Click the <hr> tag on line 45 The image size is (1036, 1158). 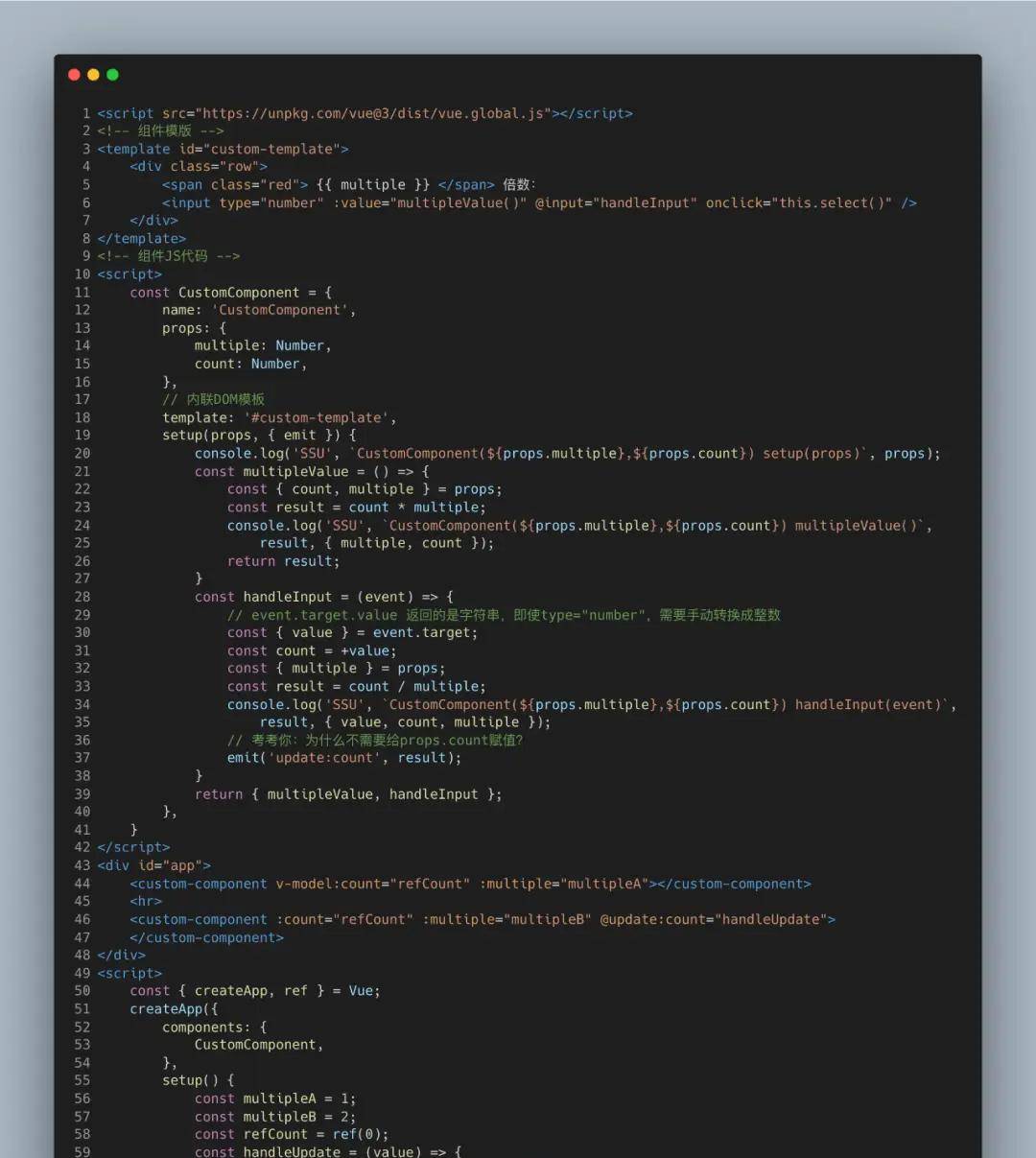tap(146, 902)
